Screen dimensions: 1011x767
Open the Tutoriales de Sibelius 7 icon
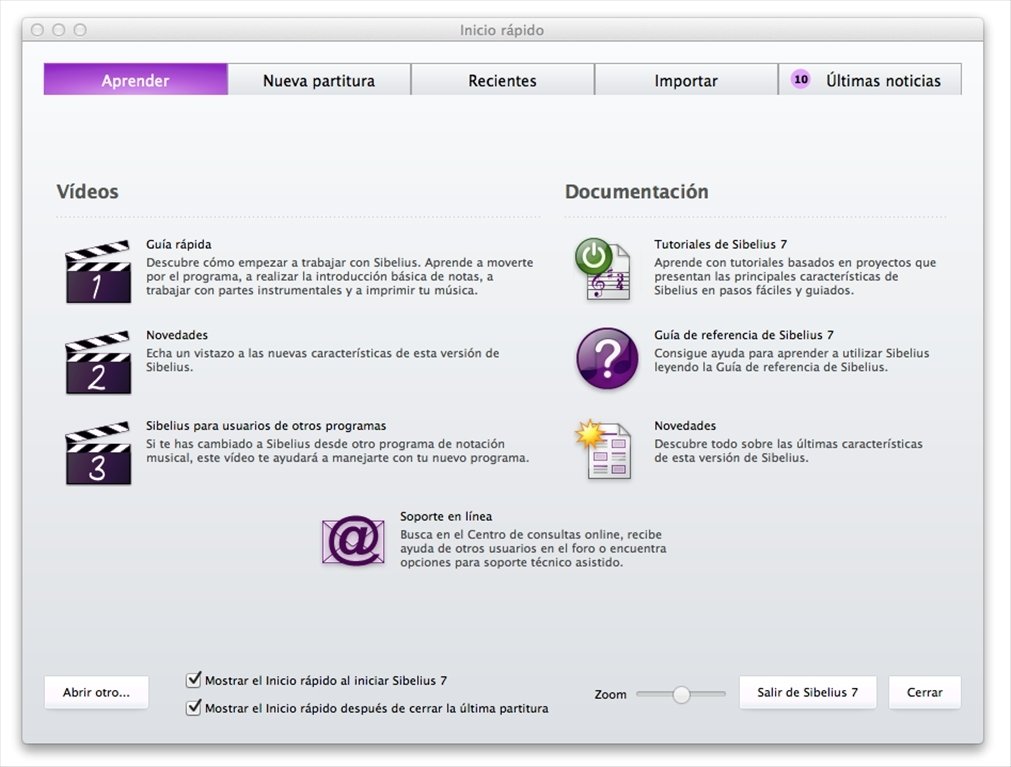click(603, 269)
